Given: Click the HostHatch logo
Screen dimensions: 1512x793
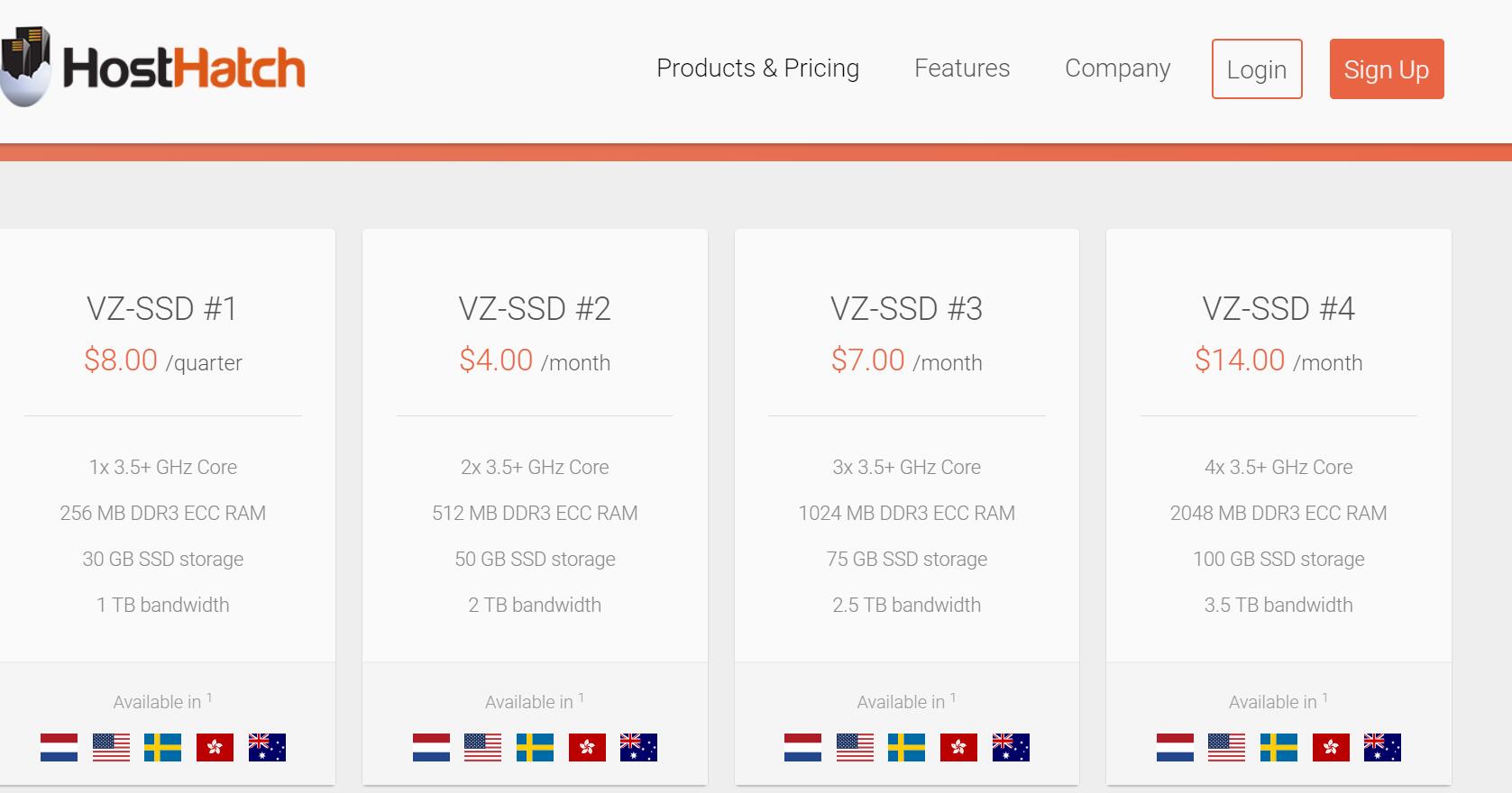Looking at the screenshot, I should coord(153,68).
